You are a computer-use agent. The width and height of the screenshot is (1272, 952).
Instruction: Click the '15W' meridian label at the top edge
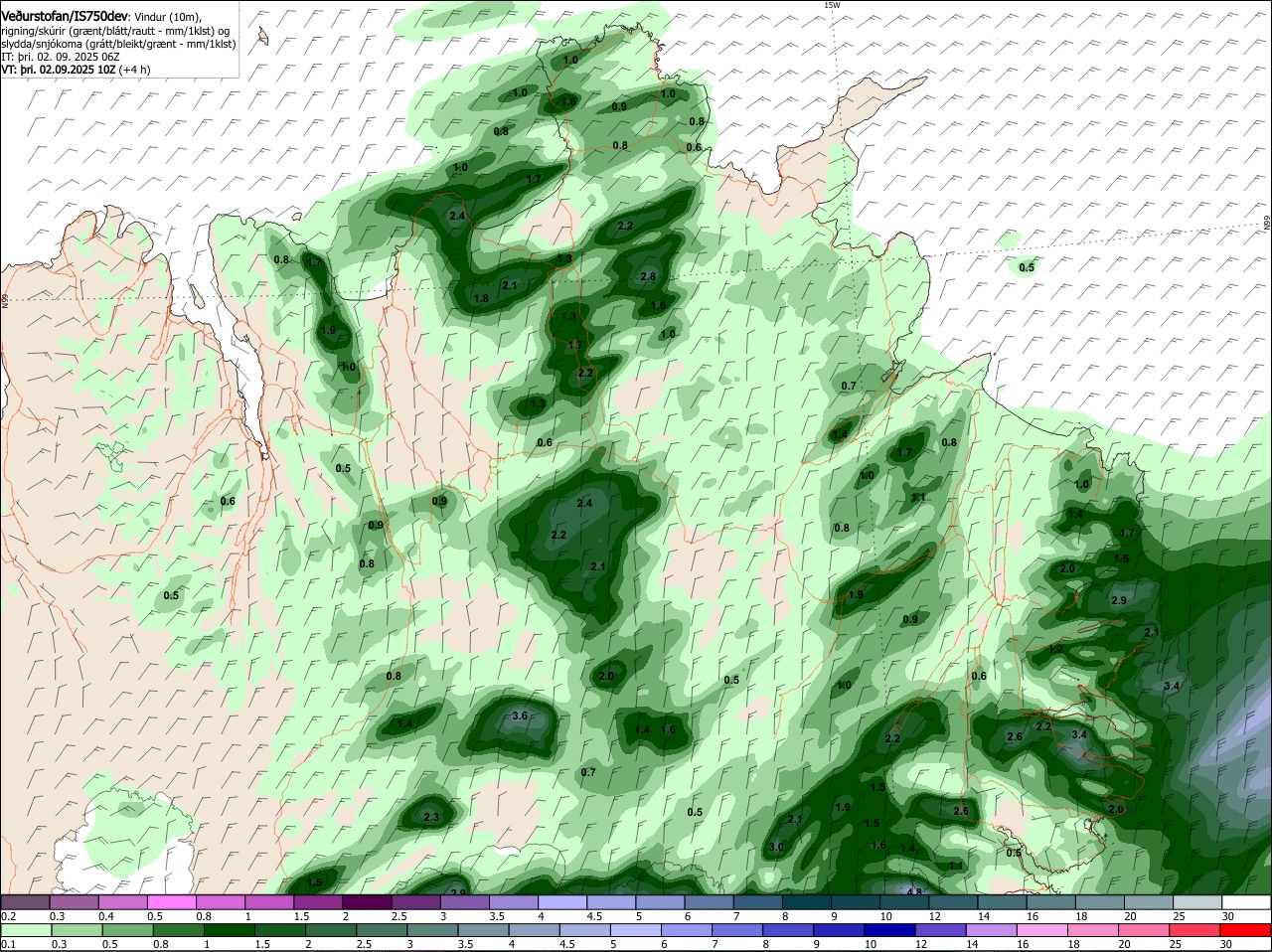coord(833,5)
